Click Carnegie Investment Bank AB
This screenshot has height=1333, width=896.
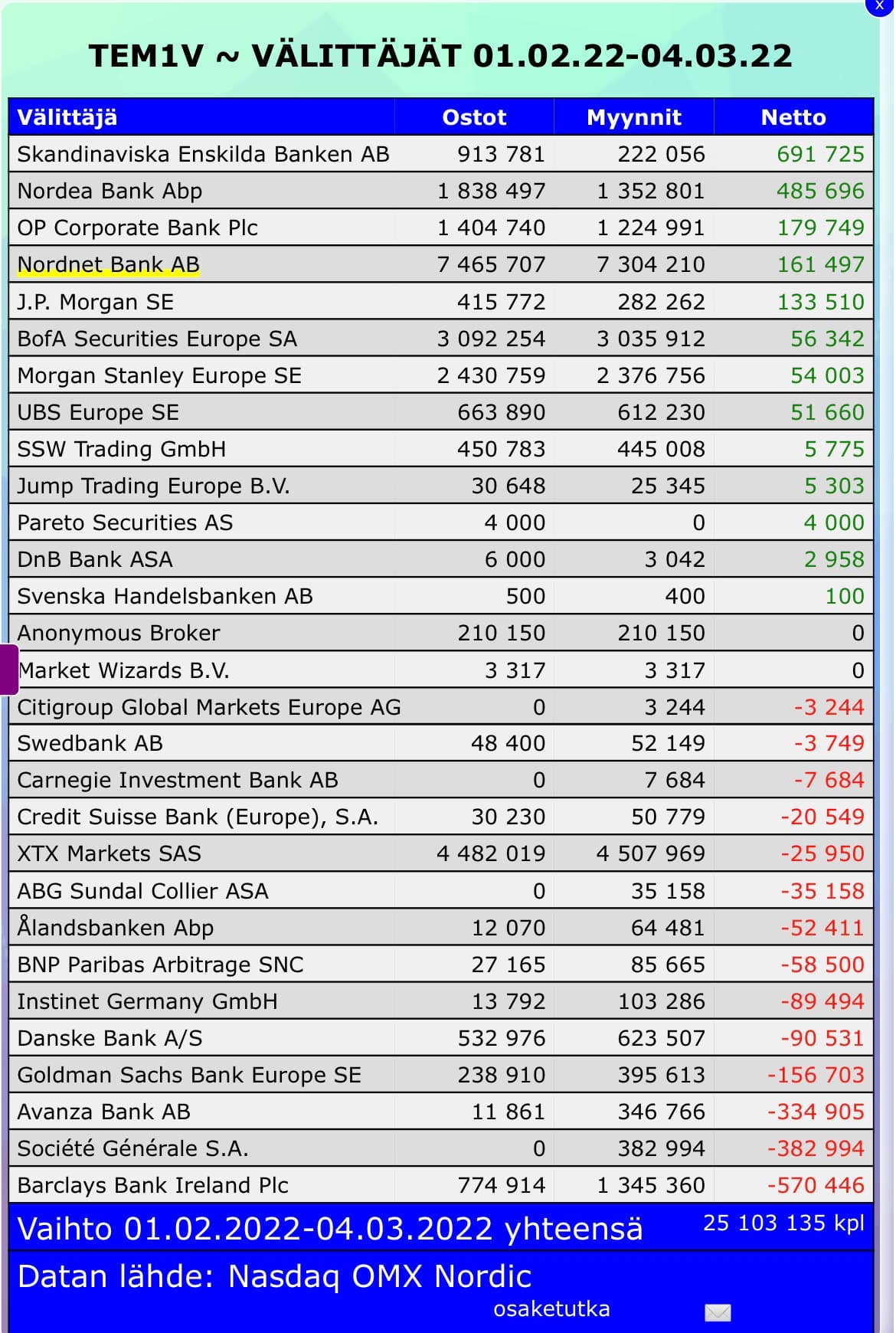point(178,780)
